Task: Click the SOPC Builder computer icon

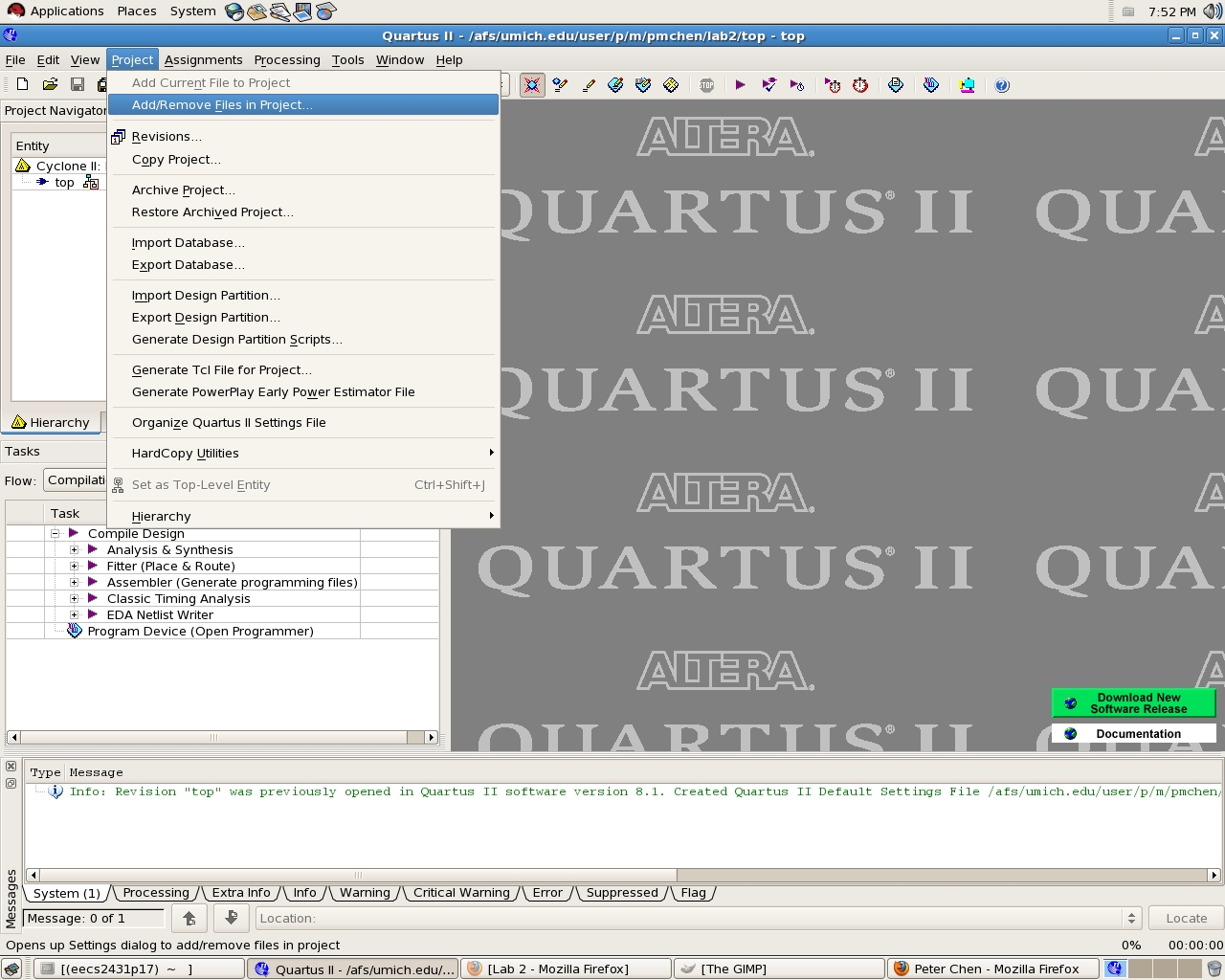Action: [967, 85]
